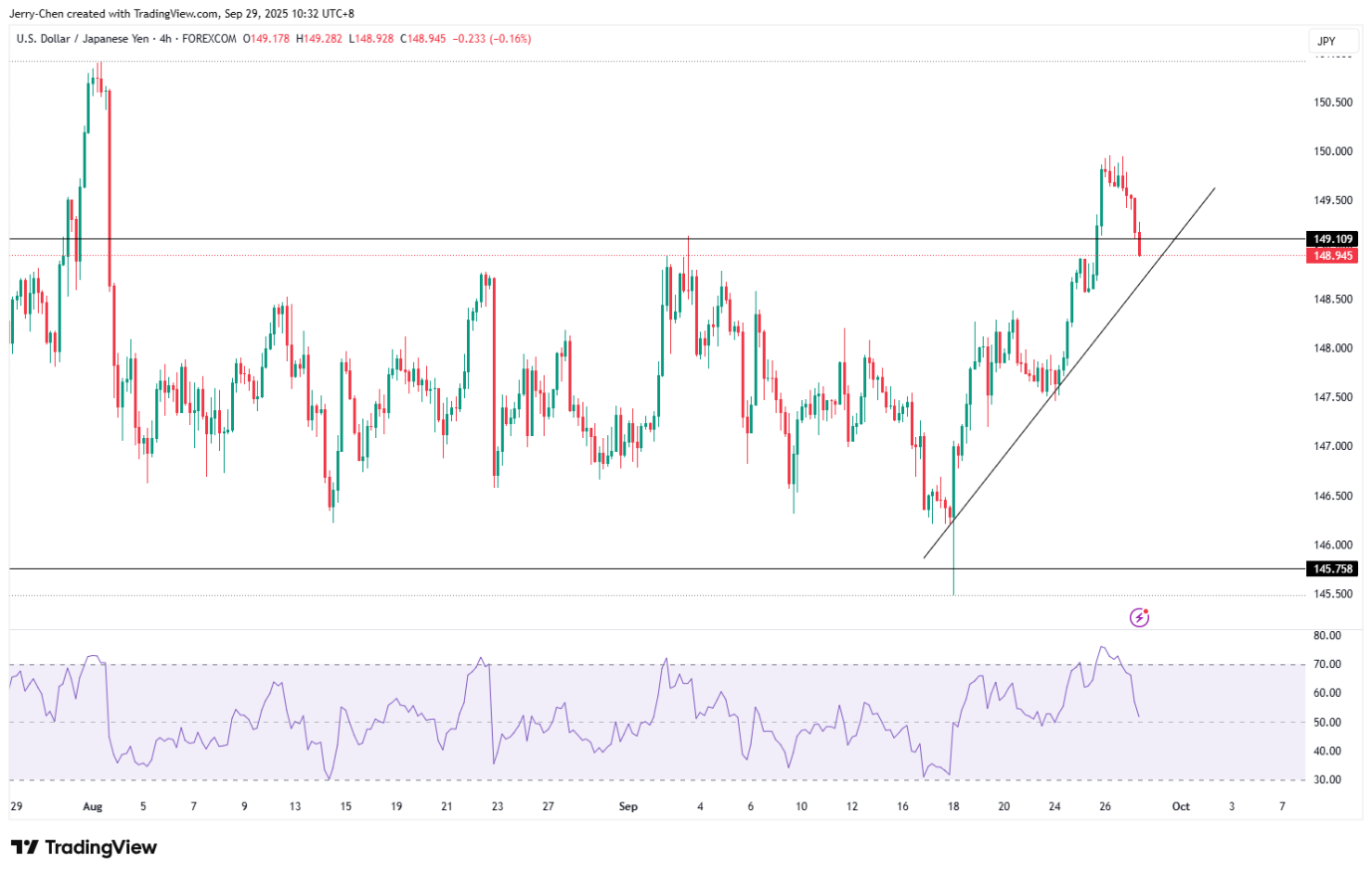Click the Oct label on the time axis

[1180, 806]
